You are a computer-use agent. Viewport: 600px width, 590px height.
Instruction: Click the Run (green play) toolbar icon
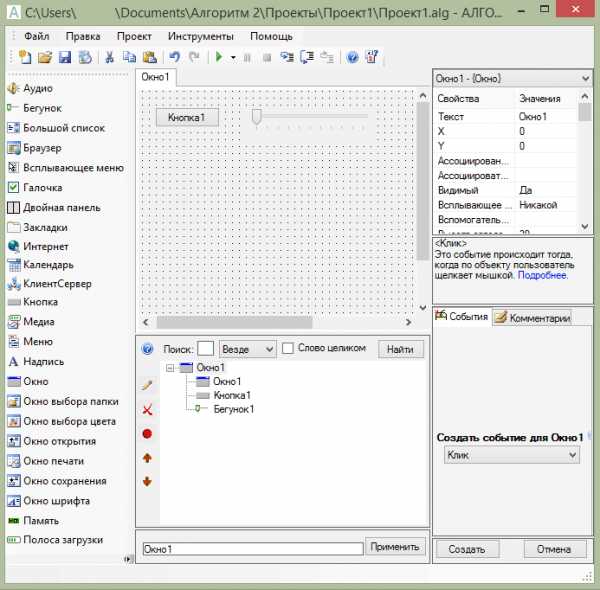[219, 57]
